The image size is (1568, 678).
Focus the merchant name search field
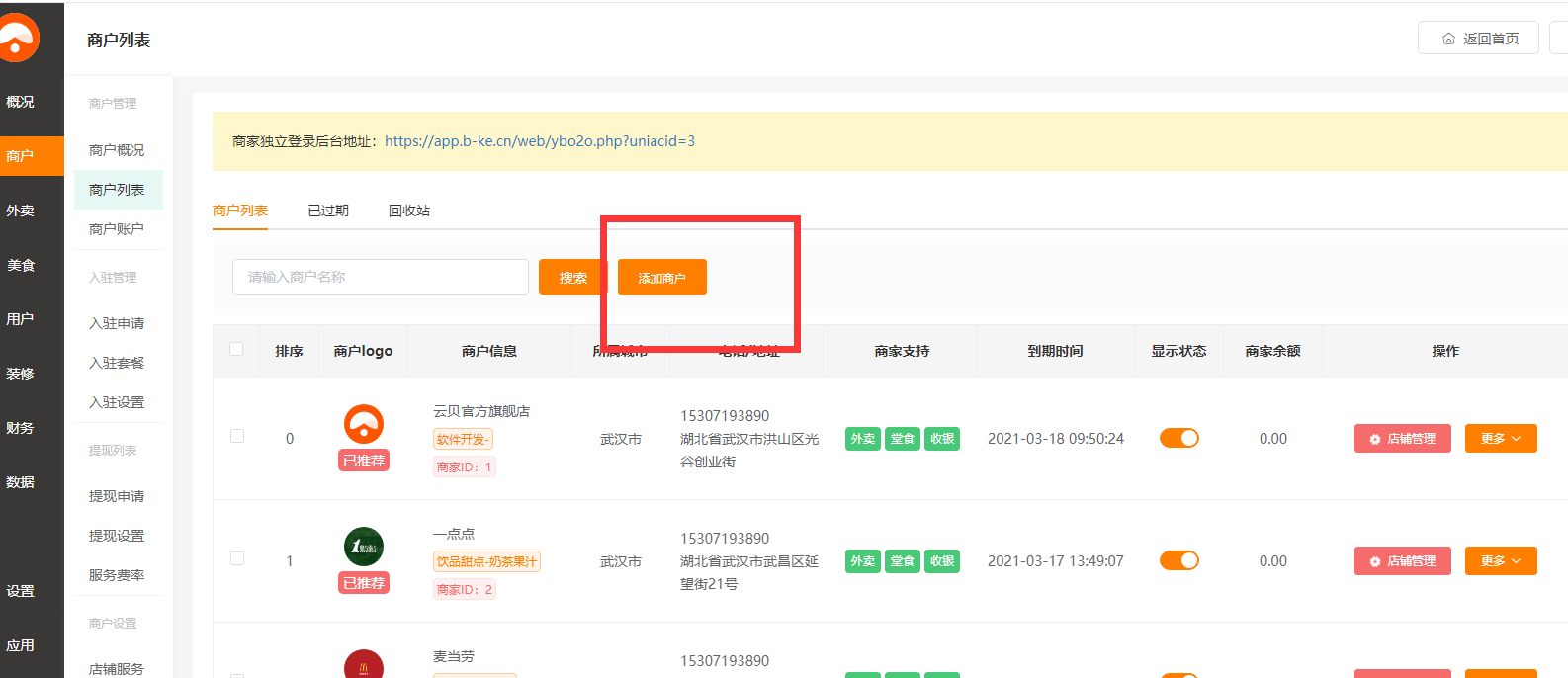[x=381, y=277]
